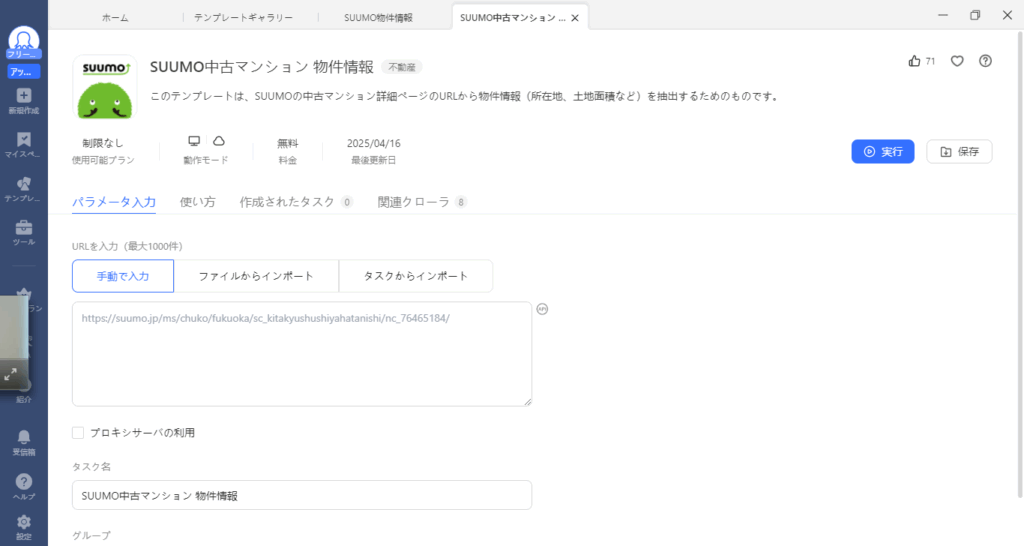The height and width of the screenshot is (546, 1024).
Task: Click the local run monitor icon
Action: 194,141
